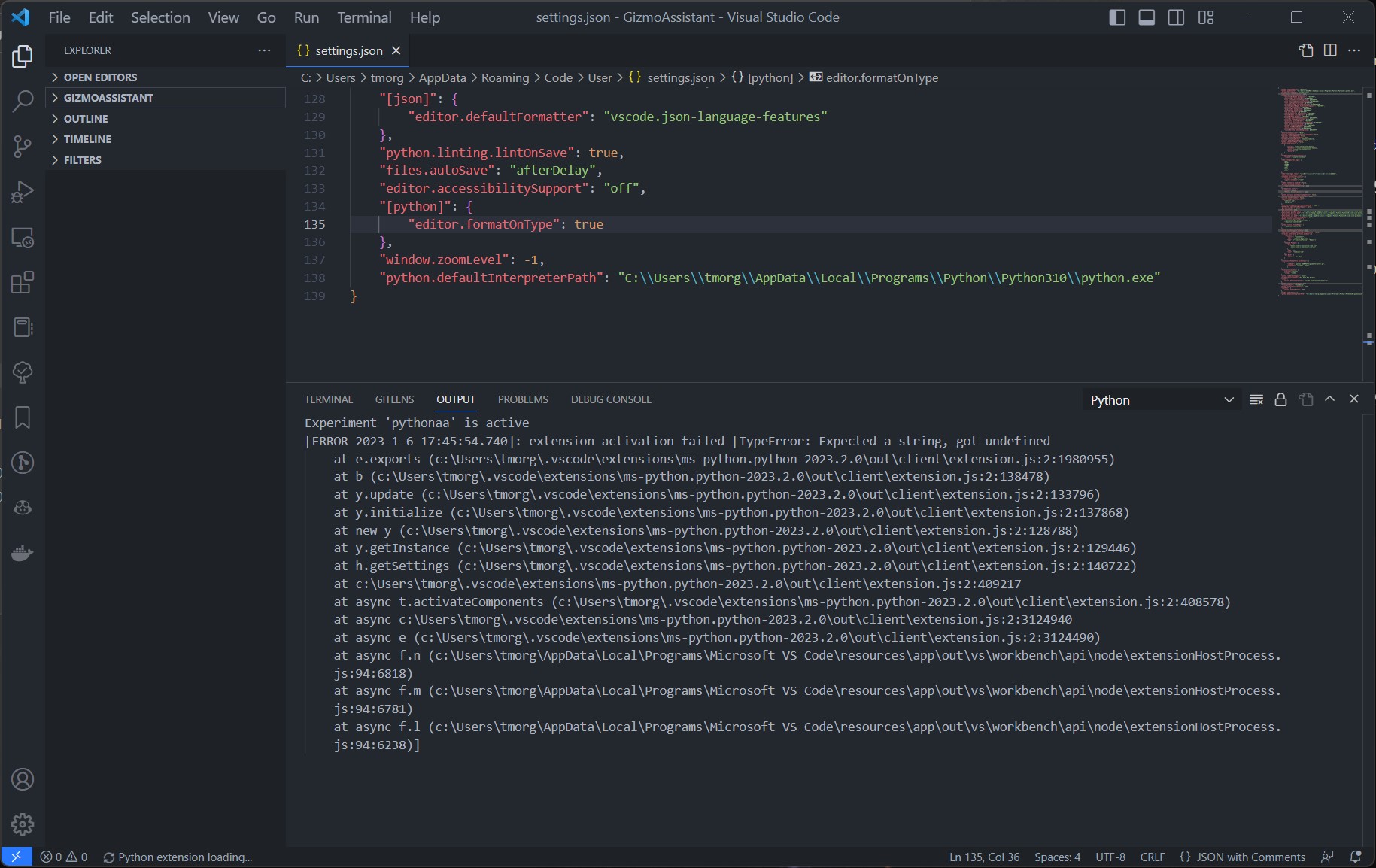Image resolution: width=1376 pixels, height=868 pixels.
Task: Open Source Control view icon
Action: click(23, 147)
